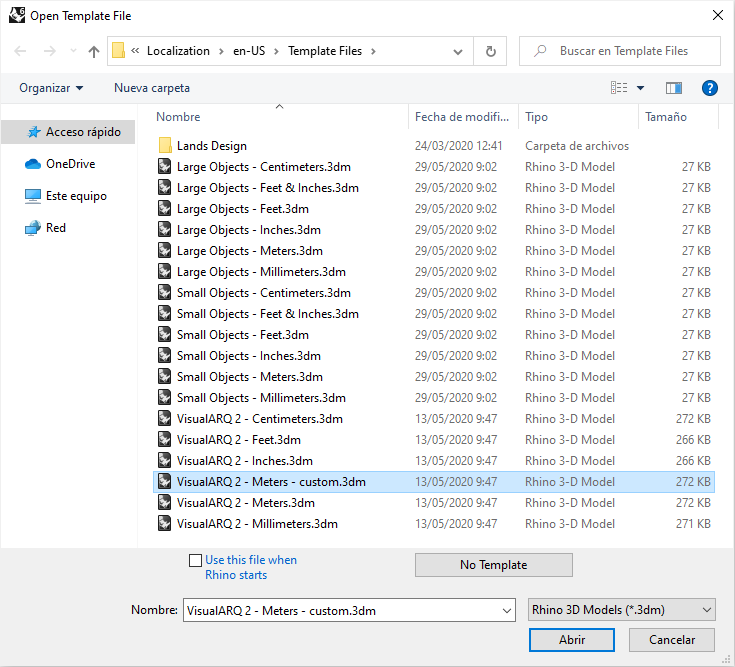Click Large Objects - Centimeters.3dm file icon
Viewport: 735px width, 667px height.
(165, 167)
